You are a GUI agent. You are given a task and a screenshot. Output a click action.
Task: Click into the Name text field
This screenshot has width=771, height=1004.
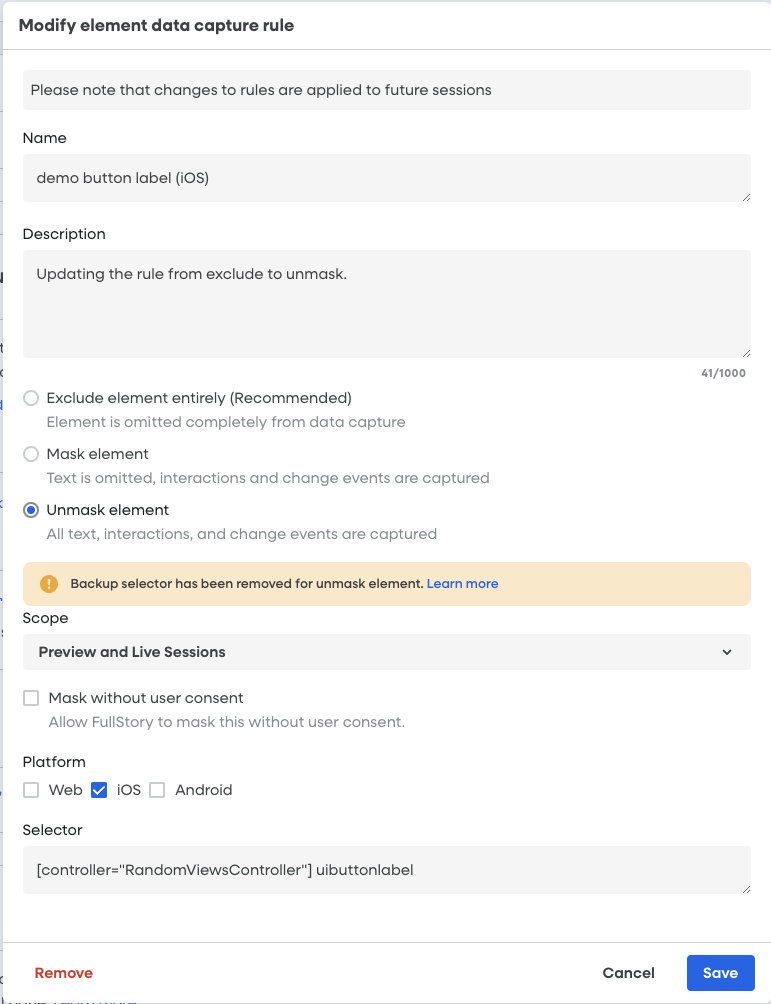386,178
